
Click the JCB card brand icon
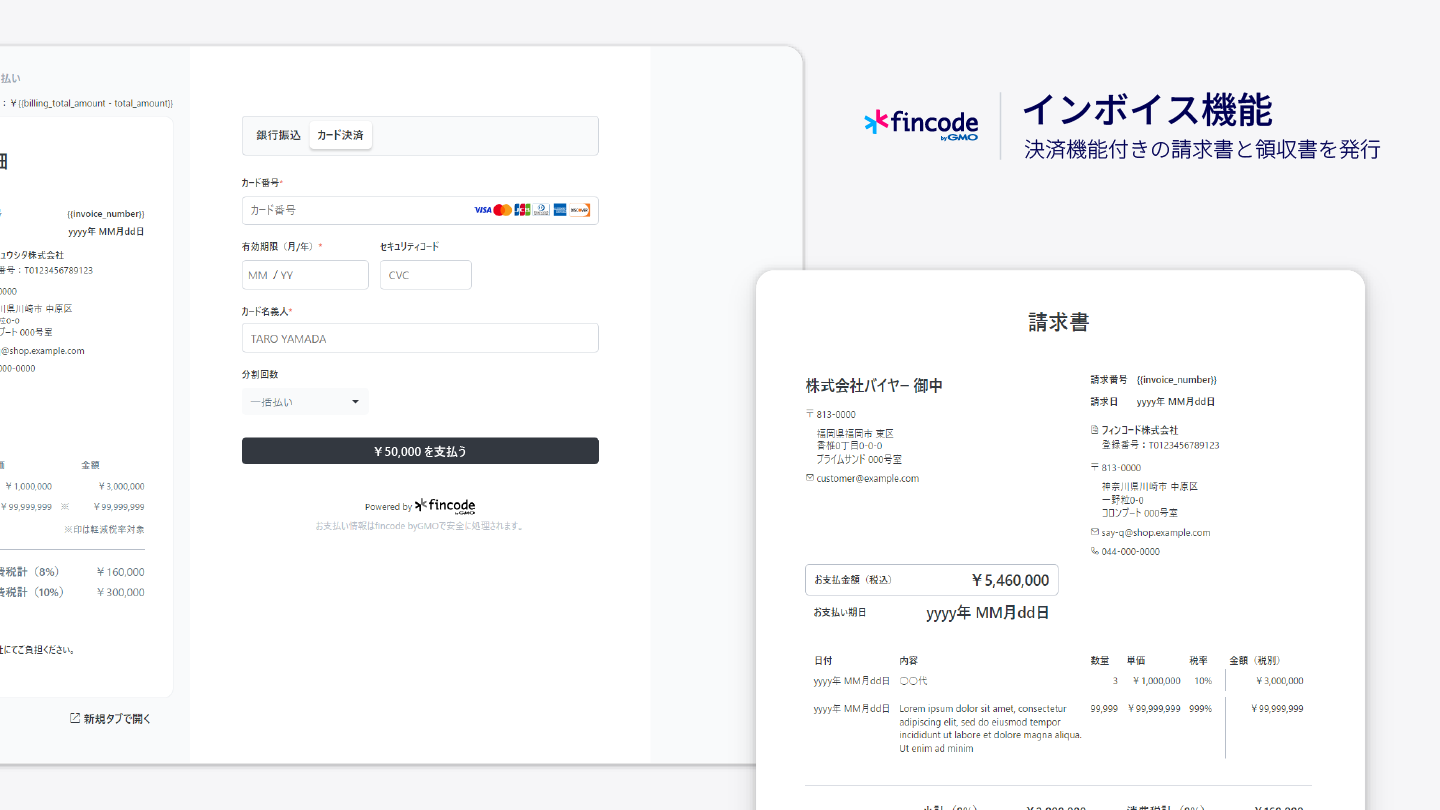[x=522, y=210]
